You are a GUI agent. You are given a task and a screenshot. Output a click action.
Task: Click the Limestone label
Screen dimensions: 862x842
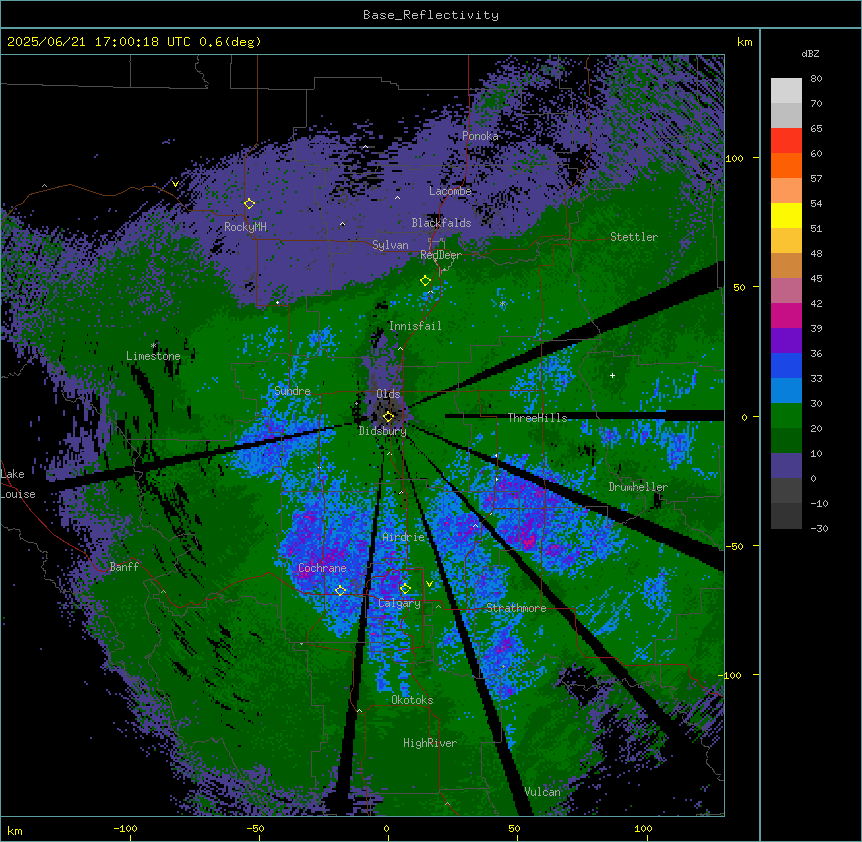click(153, 356)
